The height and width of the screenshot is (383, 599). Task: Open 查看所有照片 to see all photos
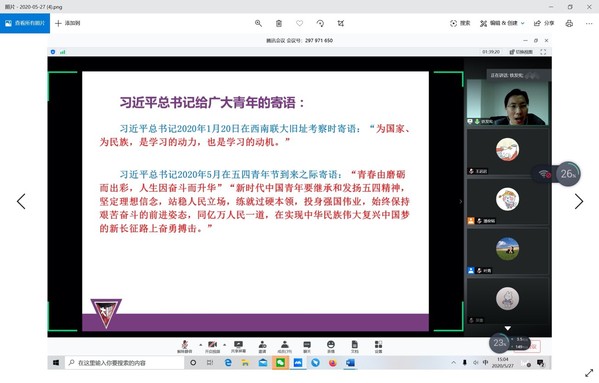tap(25, 23)
